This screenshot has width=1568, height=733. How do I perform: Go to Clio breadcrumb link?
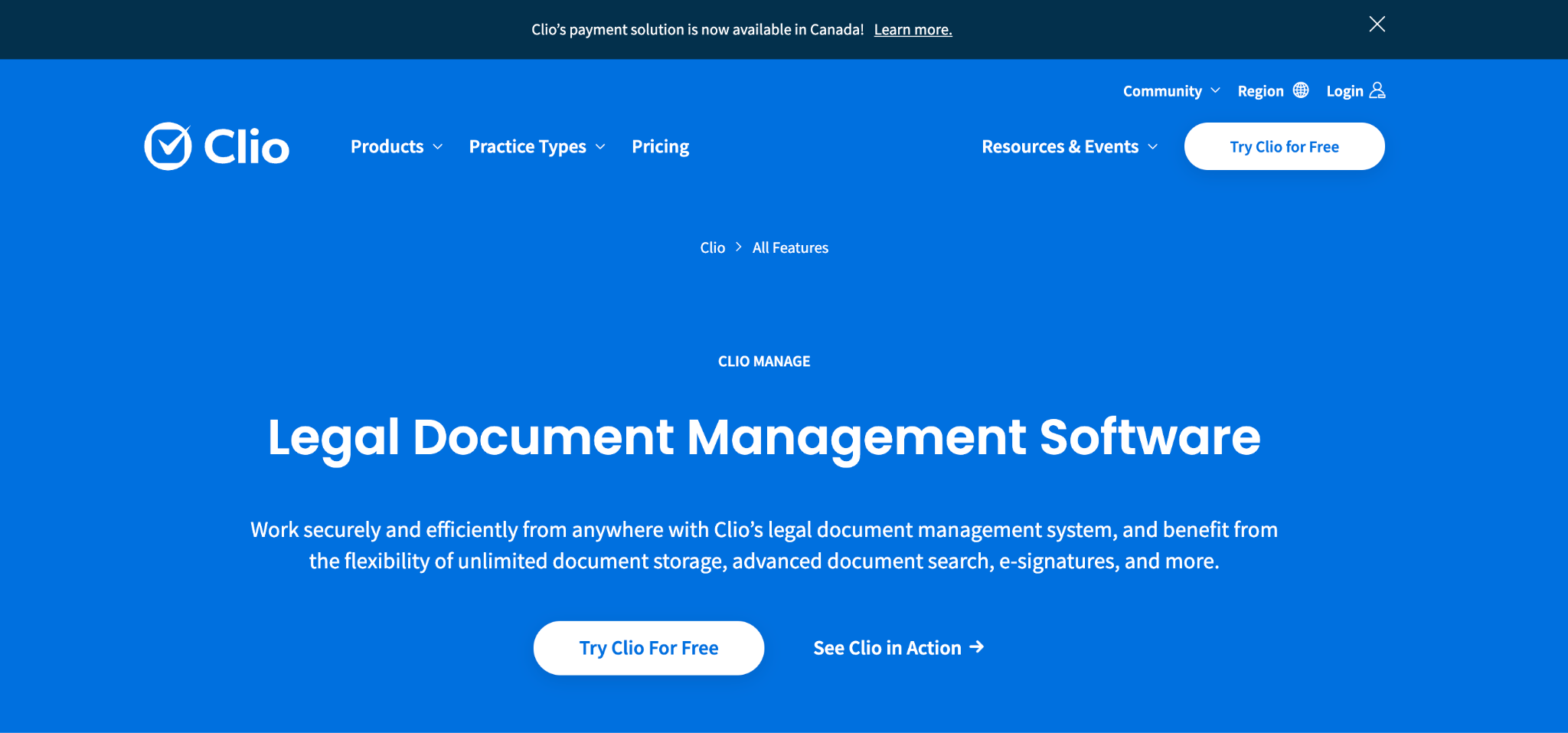click(x=712, y=247)
